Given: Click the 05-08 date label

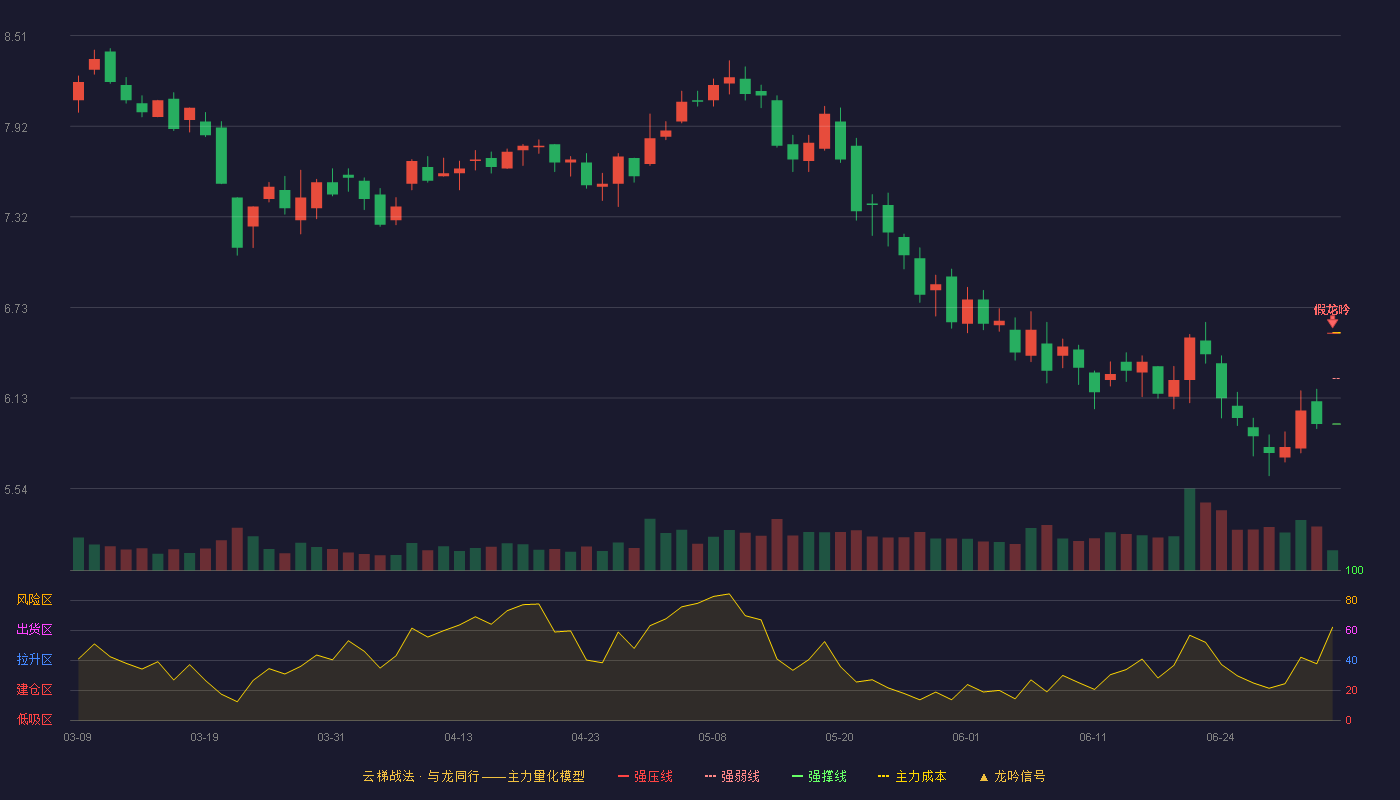Looking at the screenshot, I should tap(712, 737).
